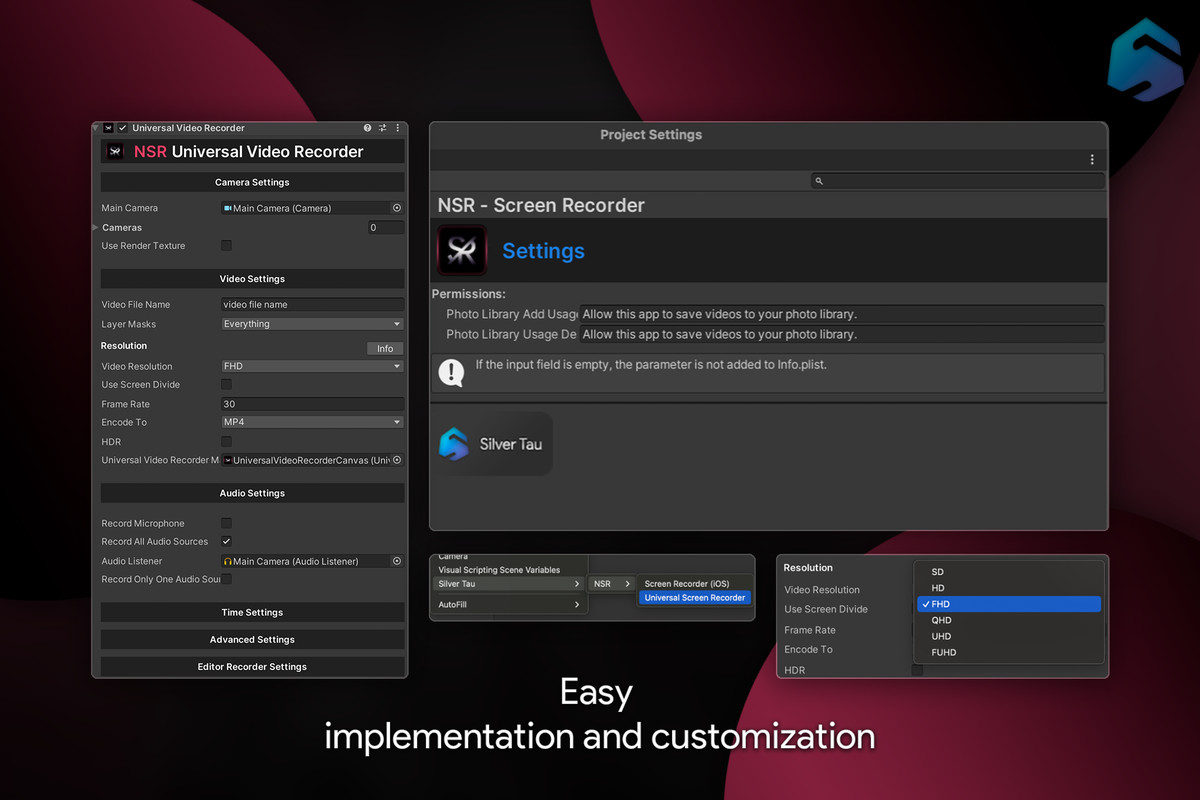Click the search magnifier icon in Project Settings
1200x800 pixels.
click(x=819, y=181)
